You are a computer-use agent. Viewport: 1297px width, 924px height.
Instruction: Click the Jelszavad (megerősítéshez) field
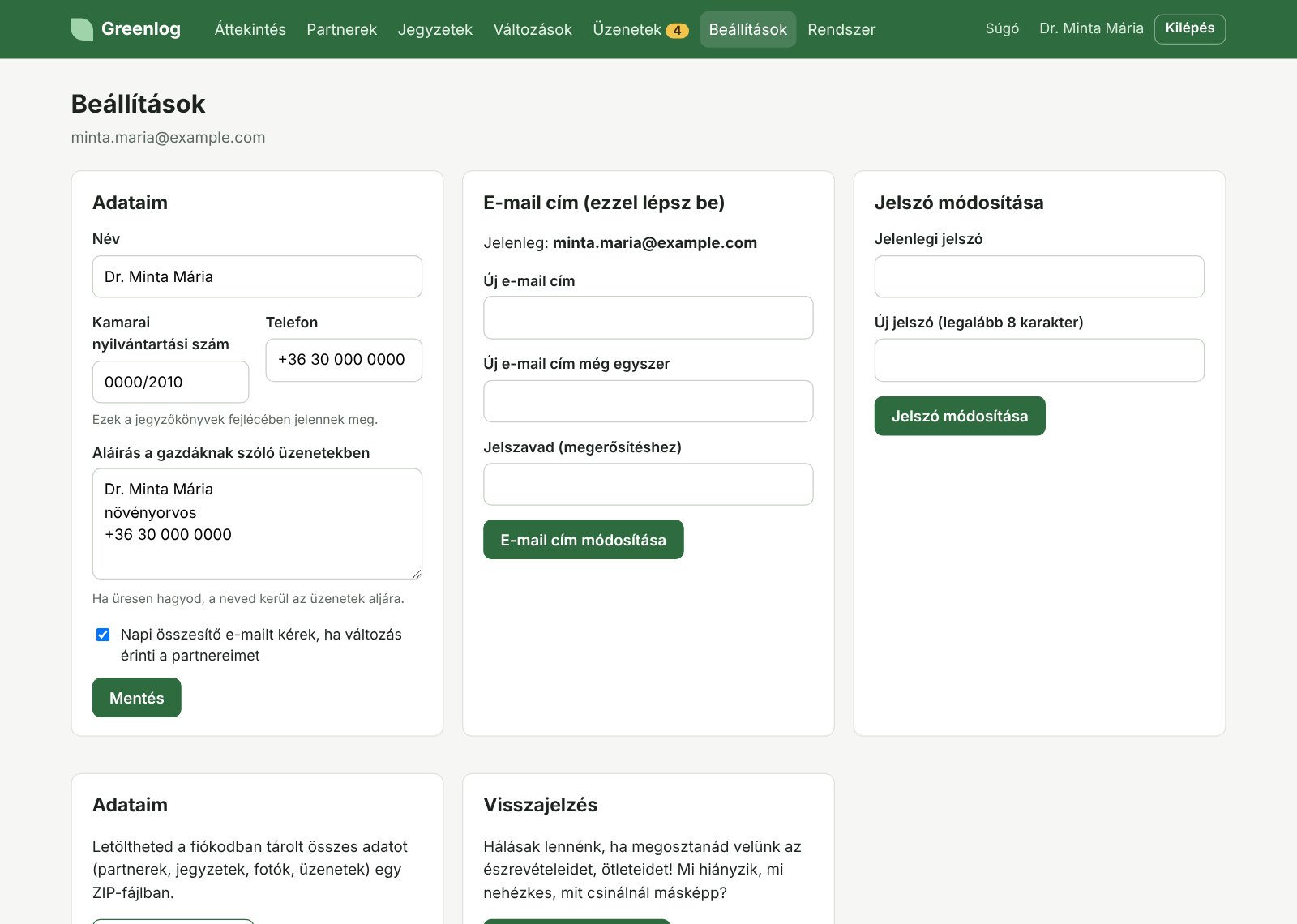coord(648,485)
